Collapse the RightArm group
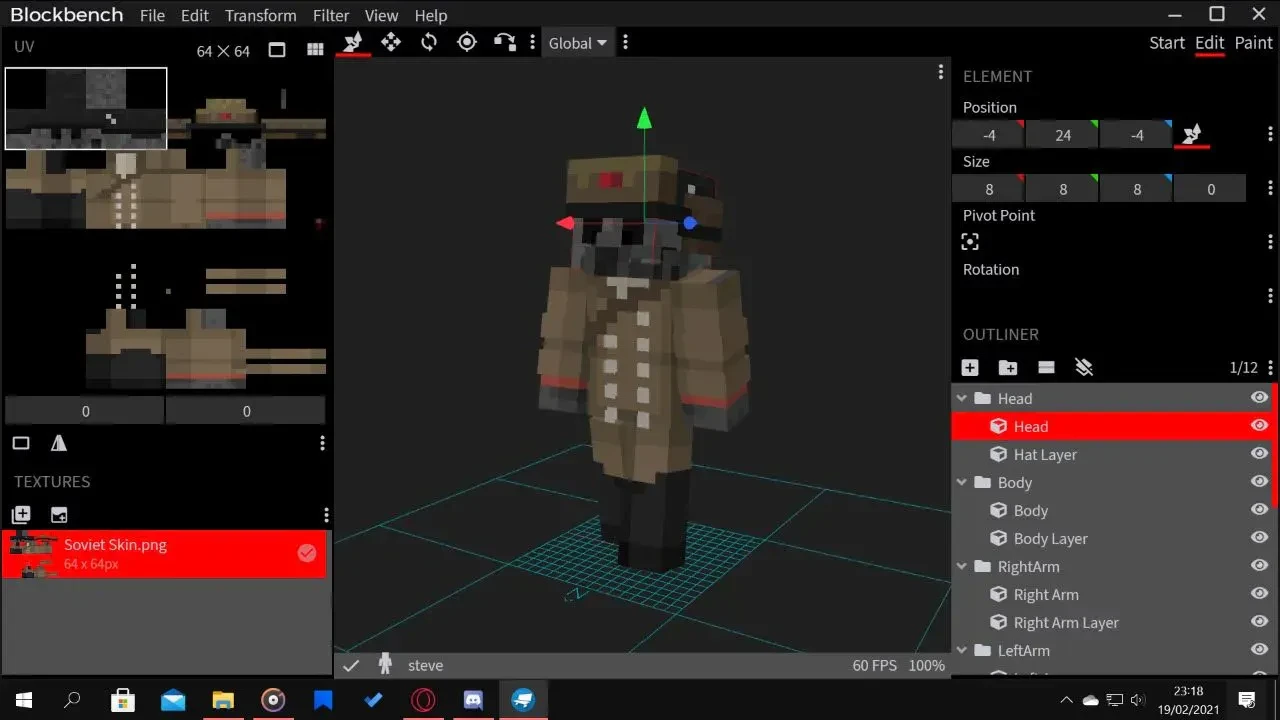This screenshot has width=1280, height=720. 962,566
